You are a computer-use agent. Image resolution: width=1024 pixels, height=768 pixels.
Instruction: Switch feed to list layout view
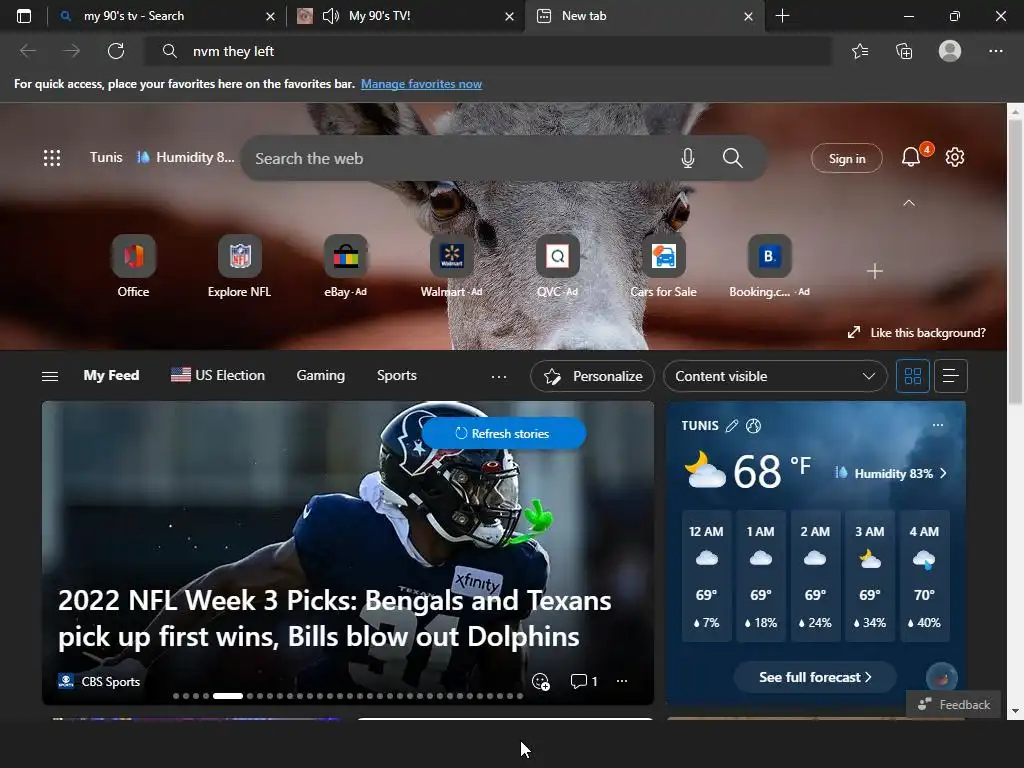[x=950, y=376]
